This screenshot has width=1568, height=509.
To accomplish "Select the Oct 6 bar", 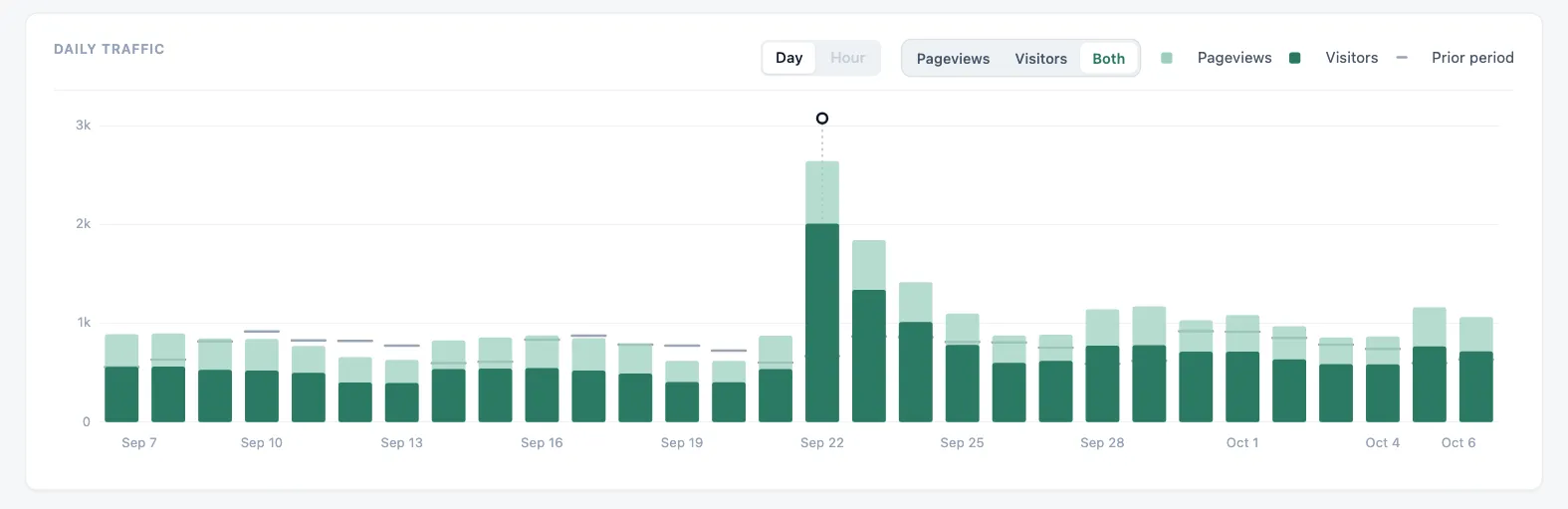I will (1476, 370).
